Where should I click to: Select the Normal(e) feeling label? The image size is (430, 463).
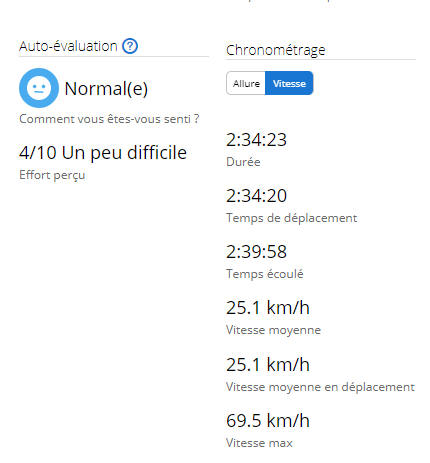[106, 89]
